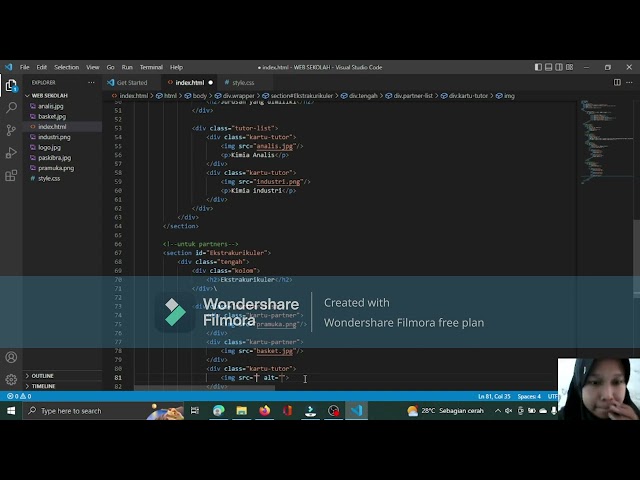Click unsaved dot on index.html tab
The image size is (640, 480).
pyautogui.click(x=211, y=82)
